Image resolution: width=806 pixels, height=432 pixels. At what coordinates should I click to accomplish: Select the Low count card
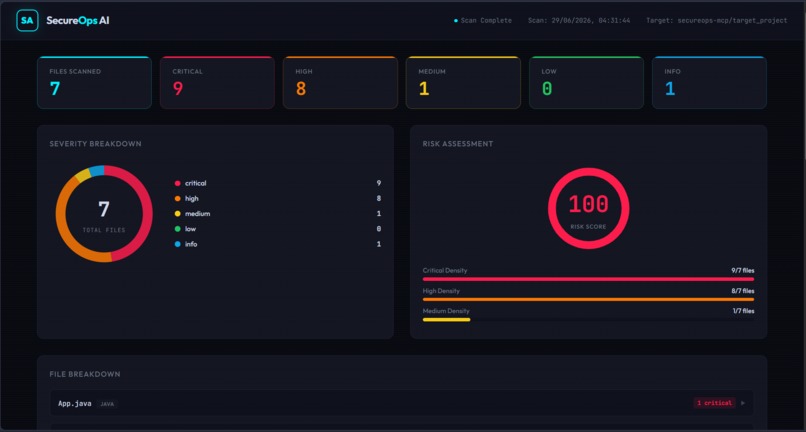[x=587, y=83]
